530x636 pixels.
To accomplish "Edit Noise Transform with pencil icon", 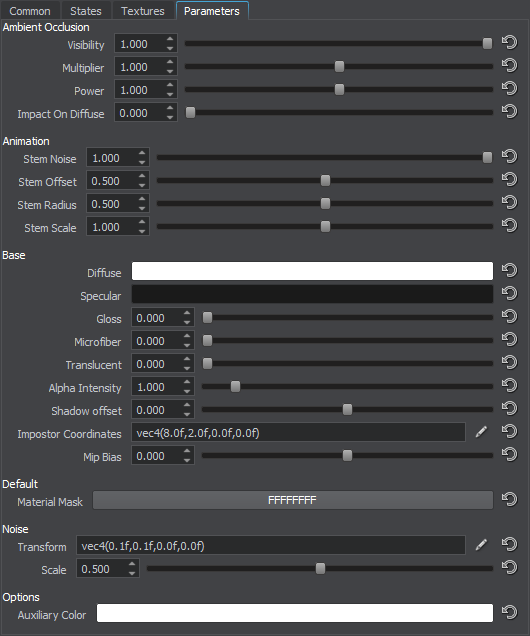I will click(x=481, y=545).
